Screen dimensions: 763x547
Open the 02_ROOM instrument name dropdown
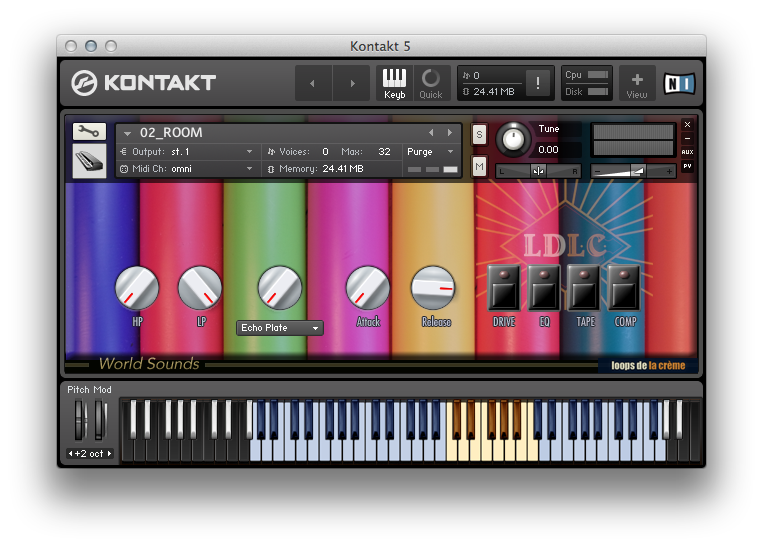click(x=127, y=133)
